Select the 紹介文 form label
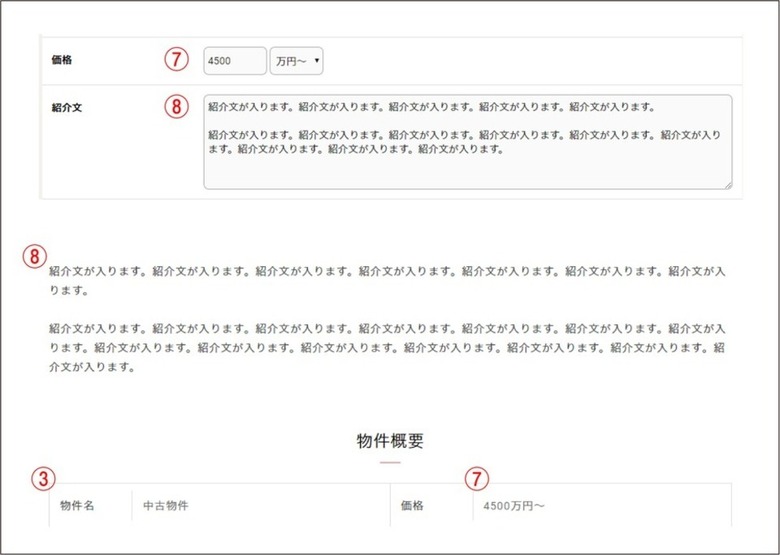 point(67,107)
